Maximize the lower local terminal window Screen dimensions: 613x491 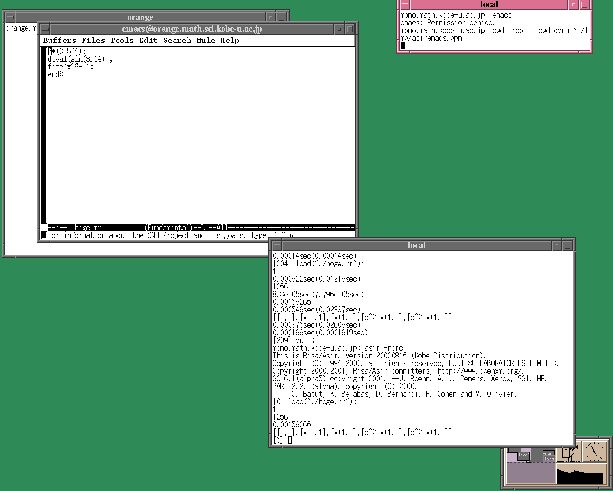click(x=567, y=245)
